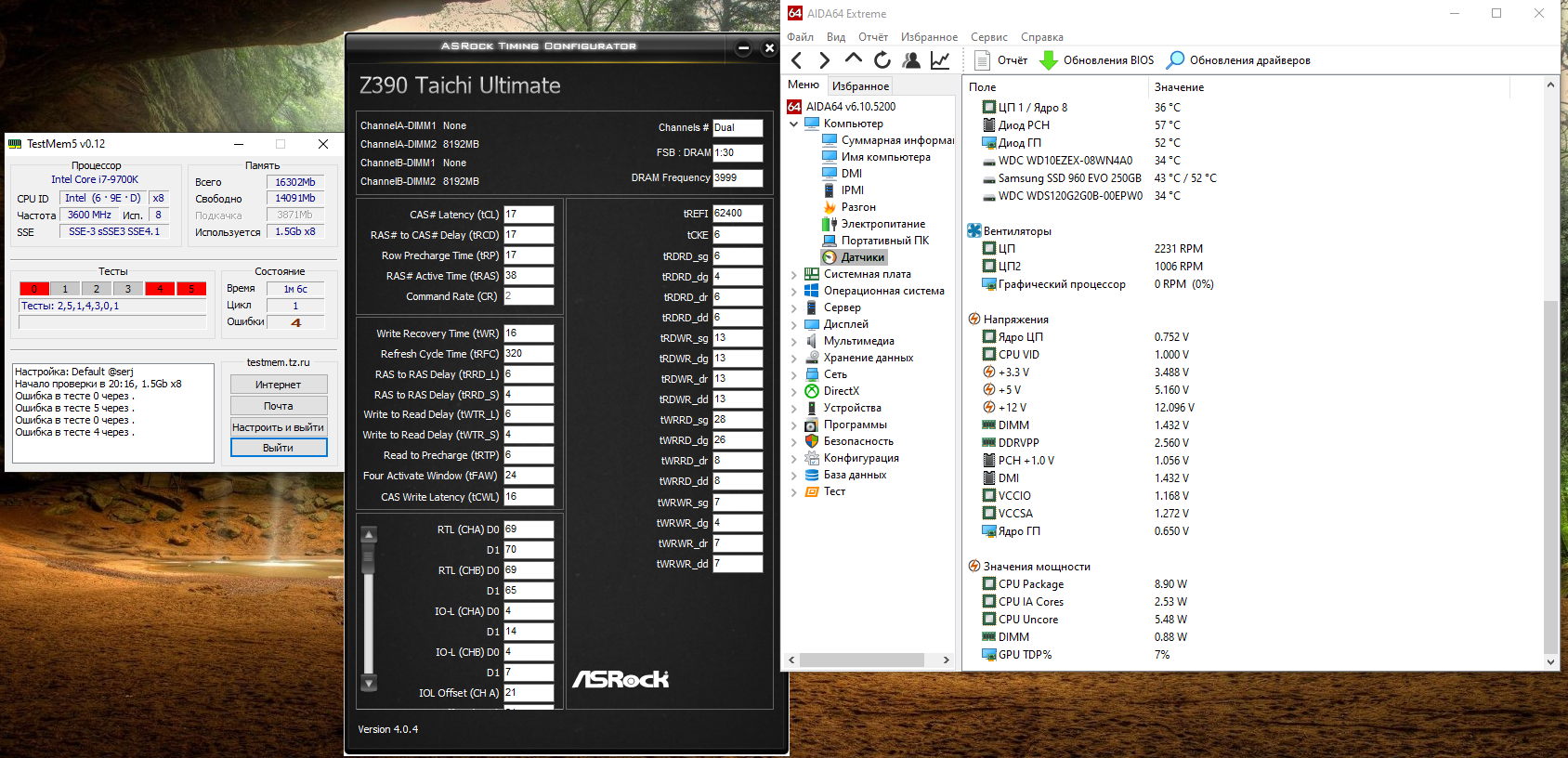Collapse the Компьютер tree node
The width and height of the screenshot is (1568, 758).
tap(794, 124)
